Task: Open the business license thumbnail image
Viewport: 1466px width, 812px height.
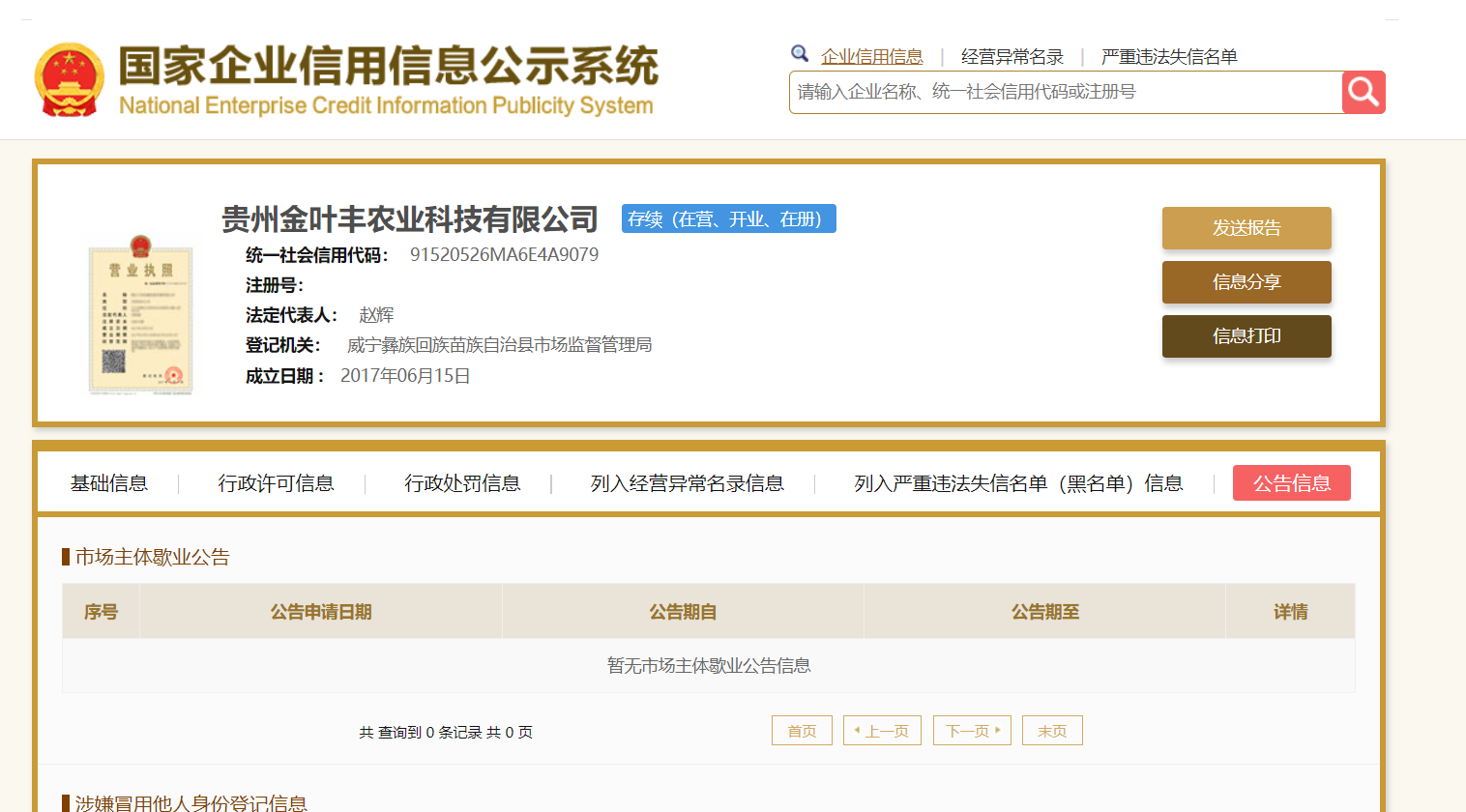Action: (x=141, y=314)
